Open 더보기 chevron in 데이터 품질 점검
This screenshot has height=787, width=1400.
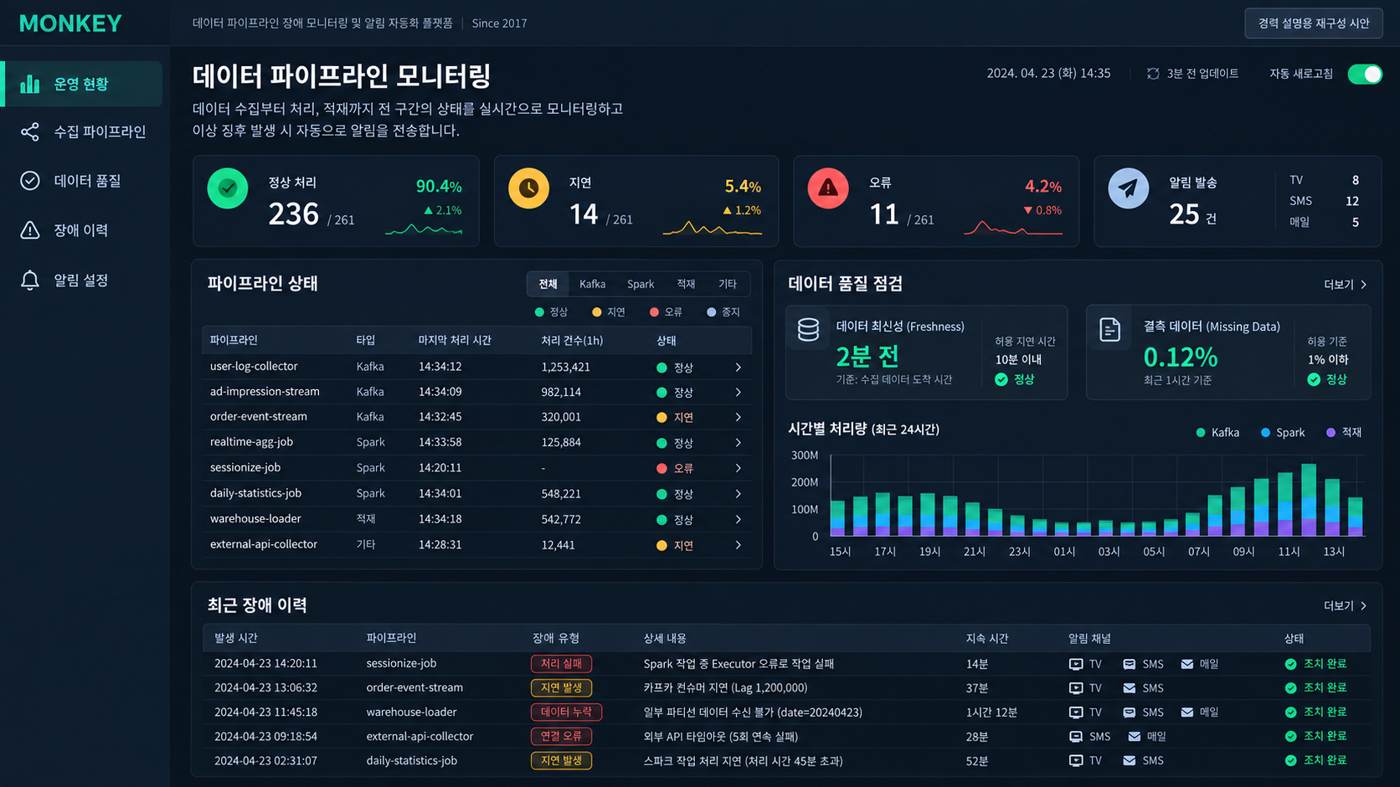tap(1363, 285)
